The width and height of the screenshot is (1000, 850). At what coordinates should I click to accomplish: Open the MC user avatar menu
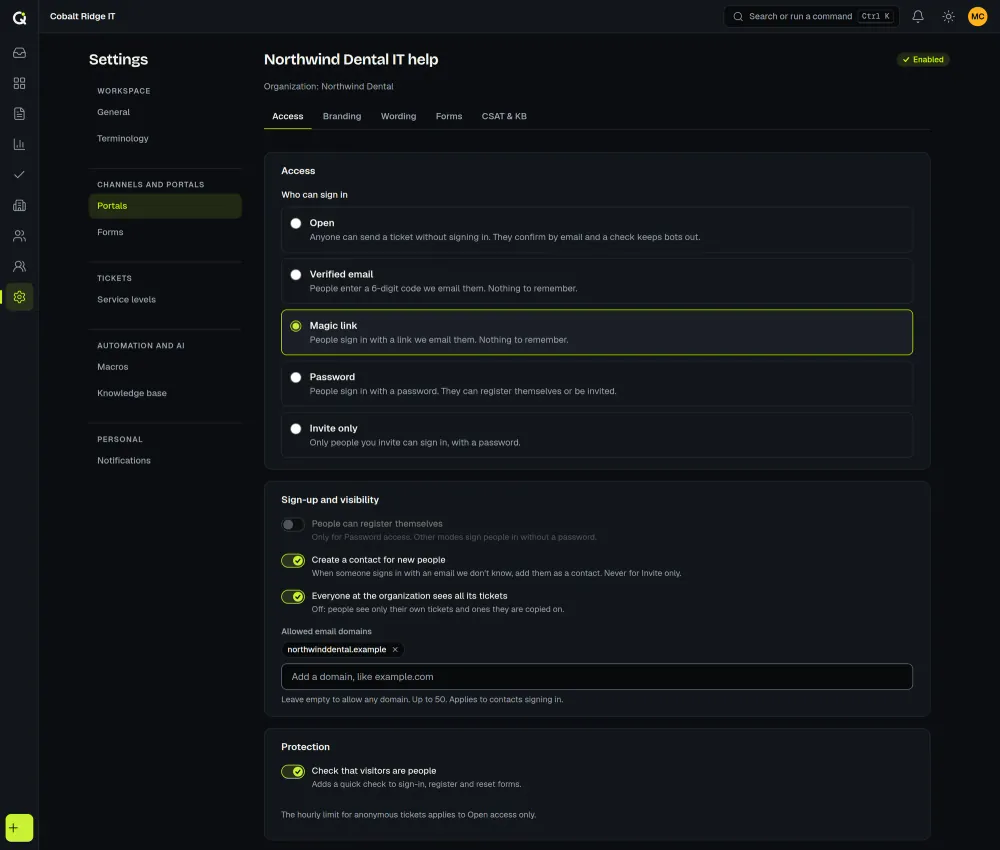point(978,17)
